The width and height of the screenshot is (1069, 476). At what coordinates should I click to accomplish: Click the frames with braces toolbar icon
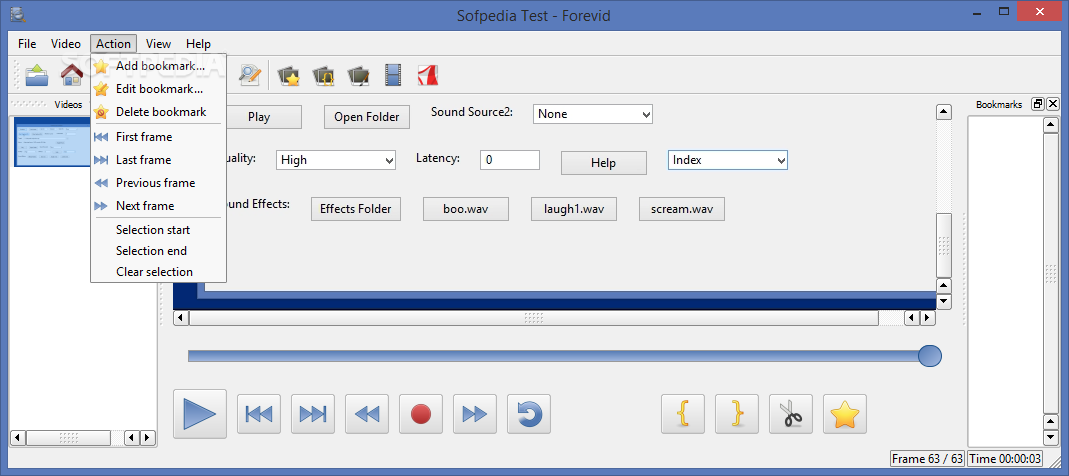(x=323, y=75)
